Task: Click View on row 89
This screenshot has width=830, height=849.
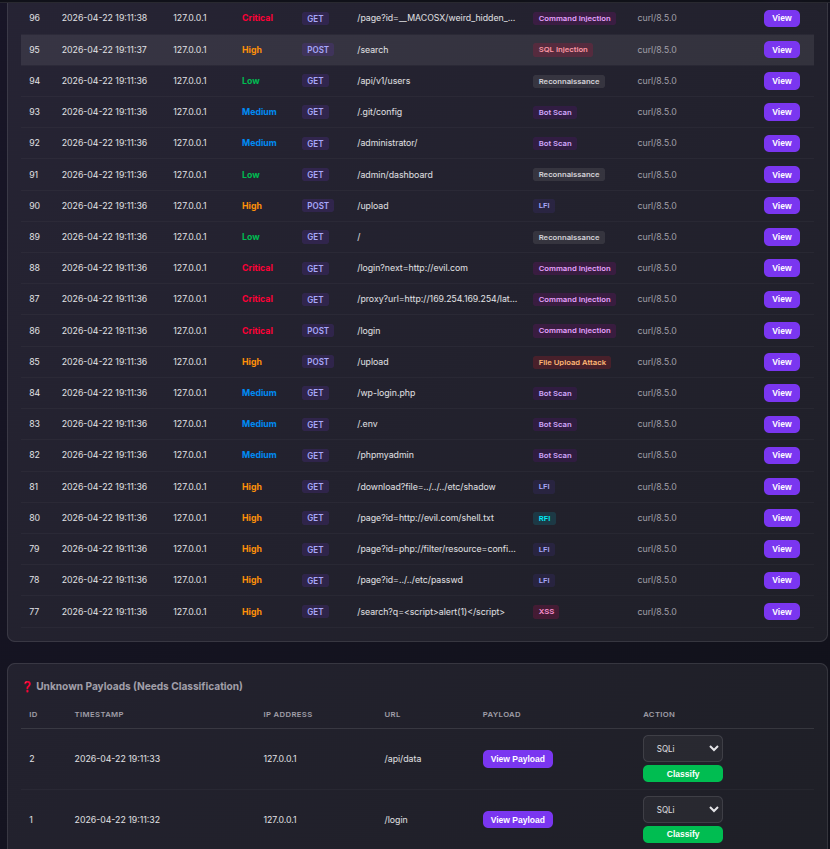Action: pos(781,237)
